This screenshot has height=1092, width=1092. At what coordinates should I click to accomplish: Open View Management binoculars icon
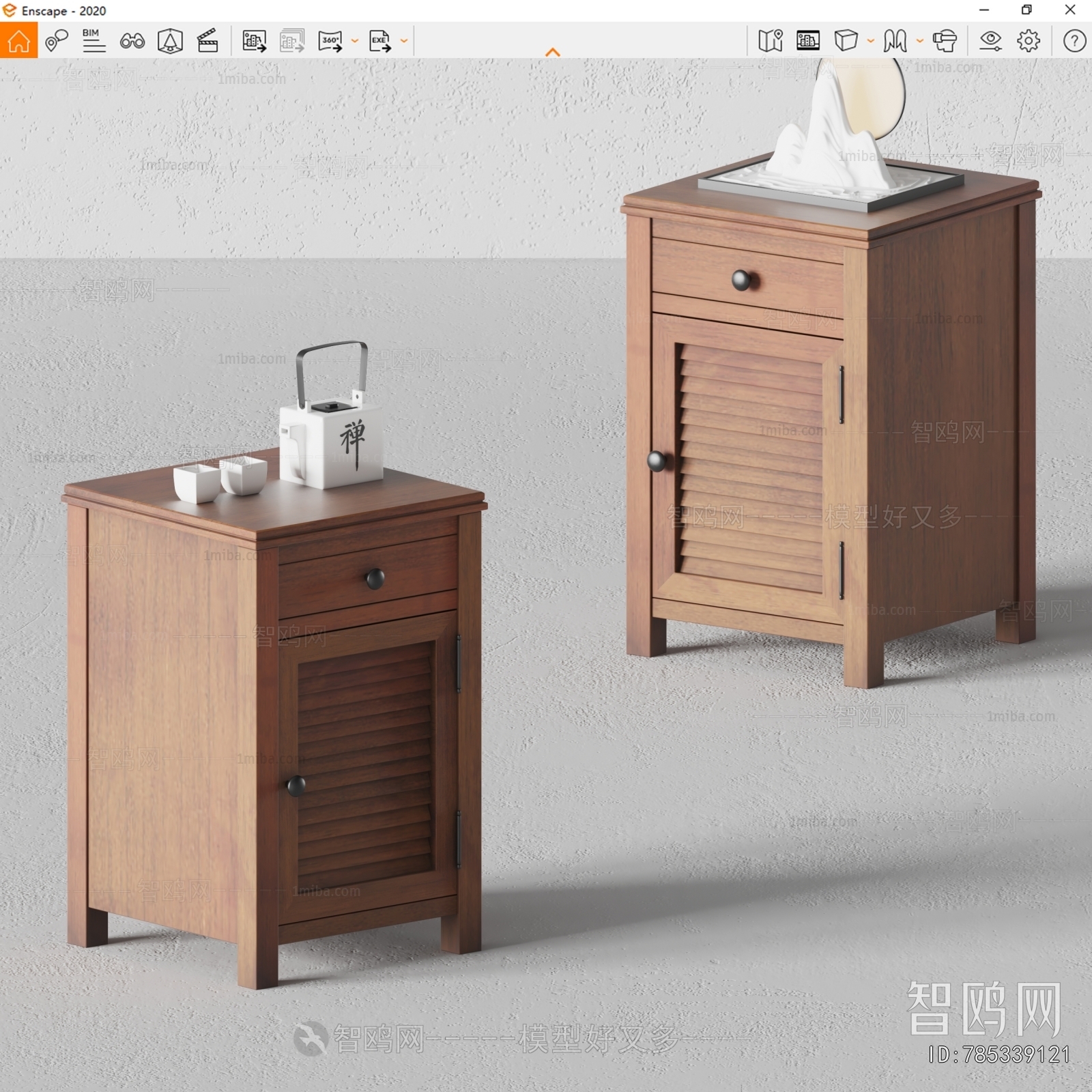pyautogui.click(x=132, y=42)
